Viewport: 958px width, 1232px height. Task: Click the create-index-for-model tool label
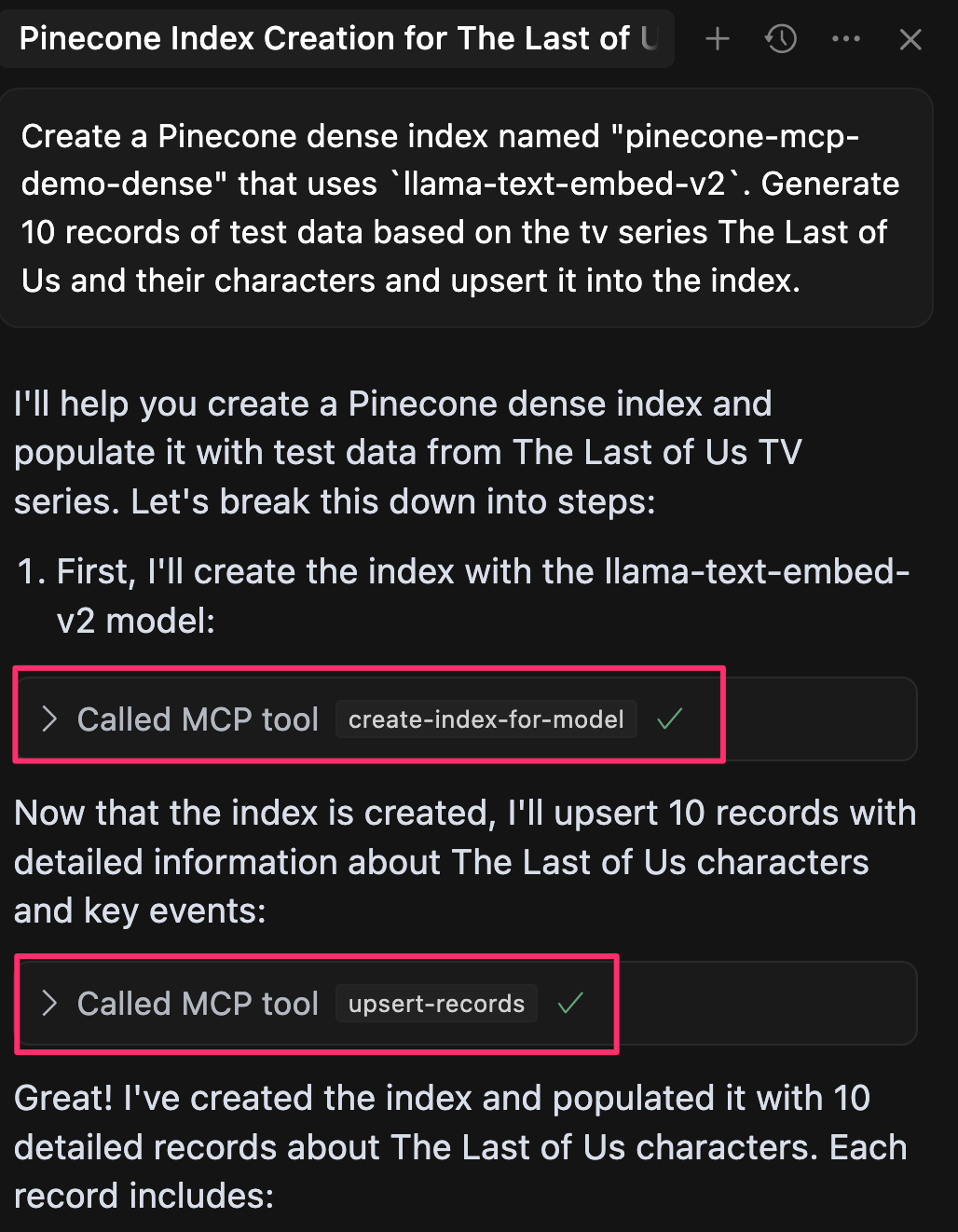[x=485, y=719]
